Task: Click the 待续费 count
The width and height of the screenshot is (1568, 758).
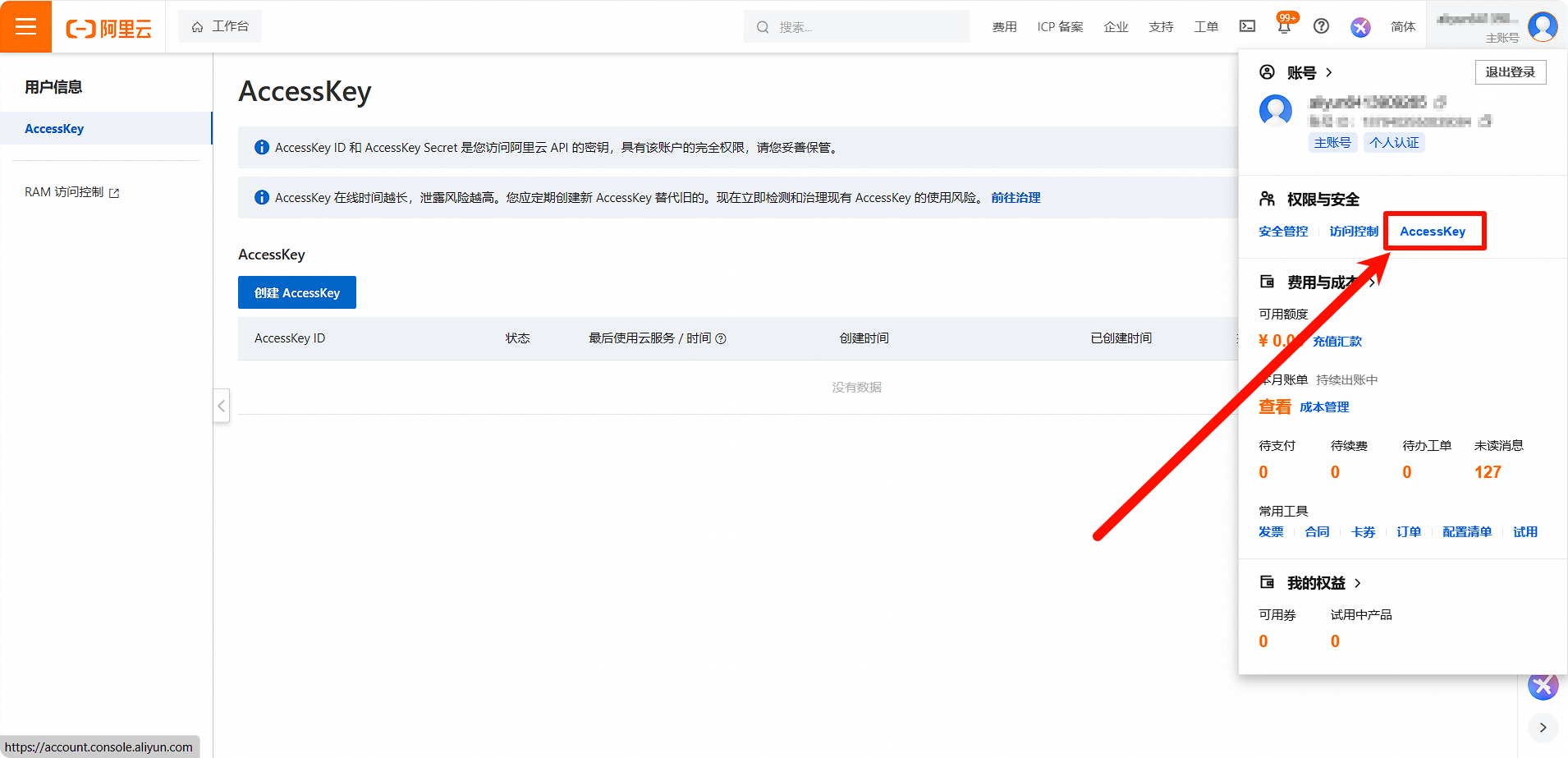Action: pyautogui.click(x=1335, y=472)
